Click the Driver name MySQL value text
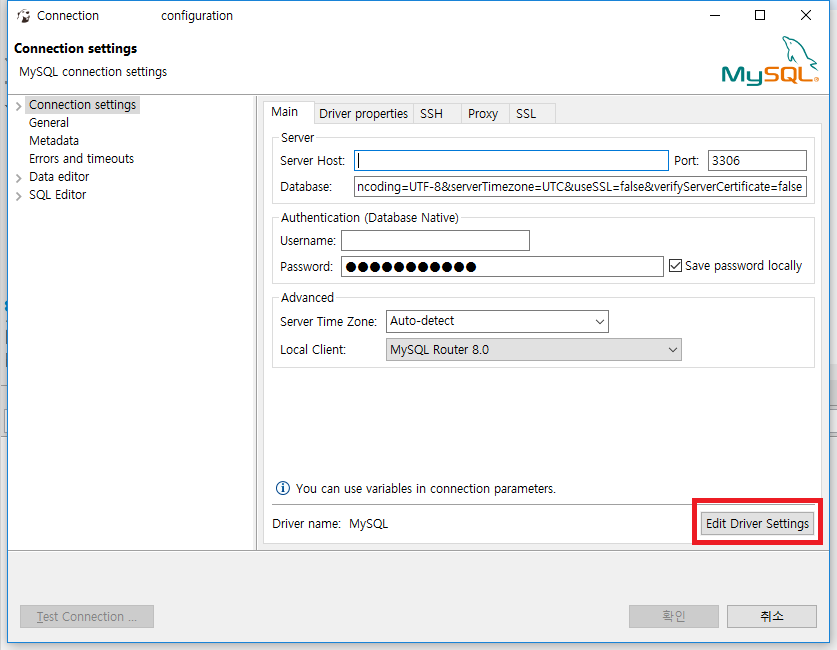Screen dimensions: 837x650 tap(368, 524)
